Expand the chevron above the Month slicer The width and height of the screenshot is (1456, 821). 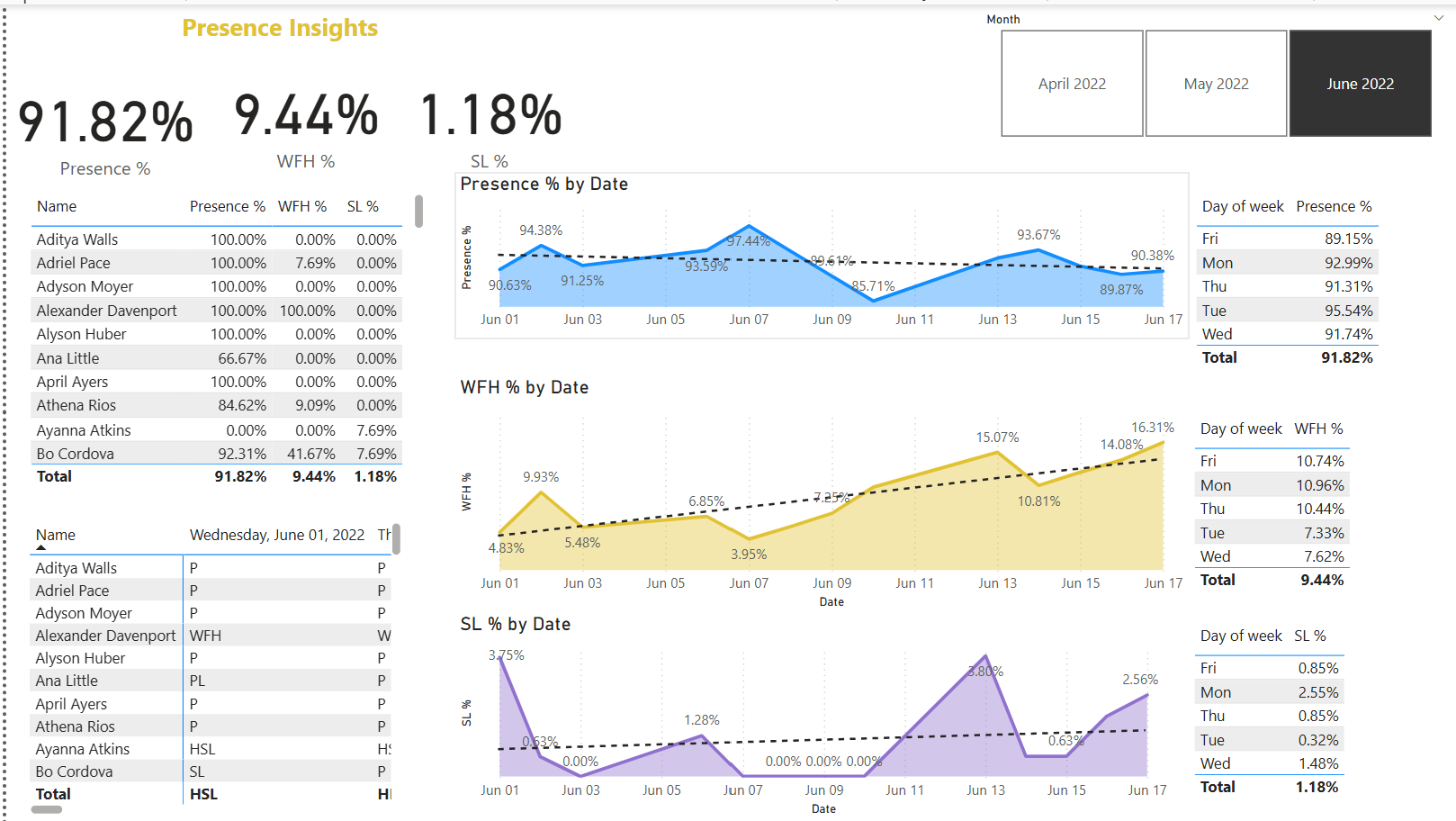click(1438, 18)
